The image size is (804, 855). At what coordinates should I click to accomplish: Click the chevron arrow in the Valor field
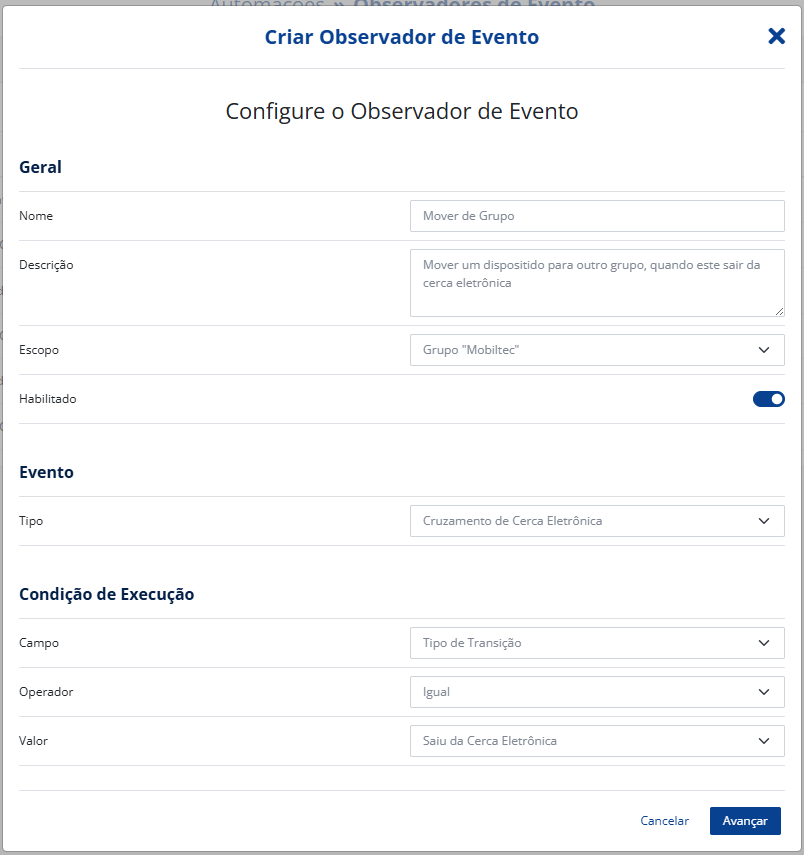click(x=764, y=741)
